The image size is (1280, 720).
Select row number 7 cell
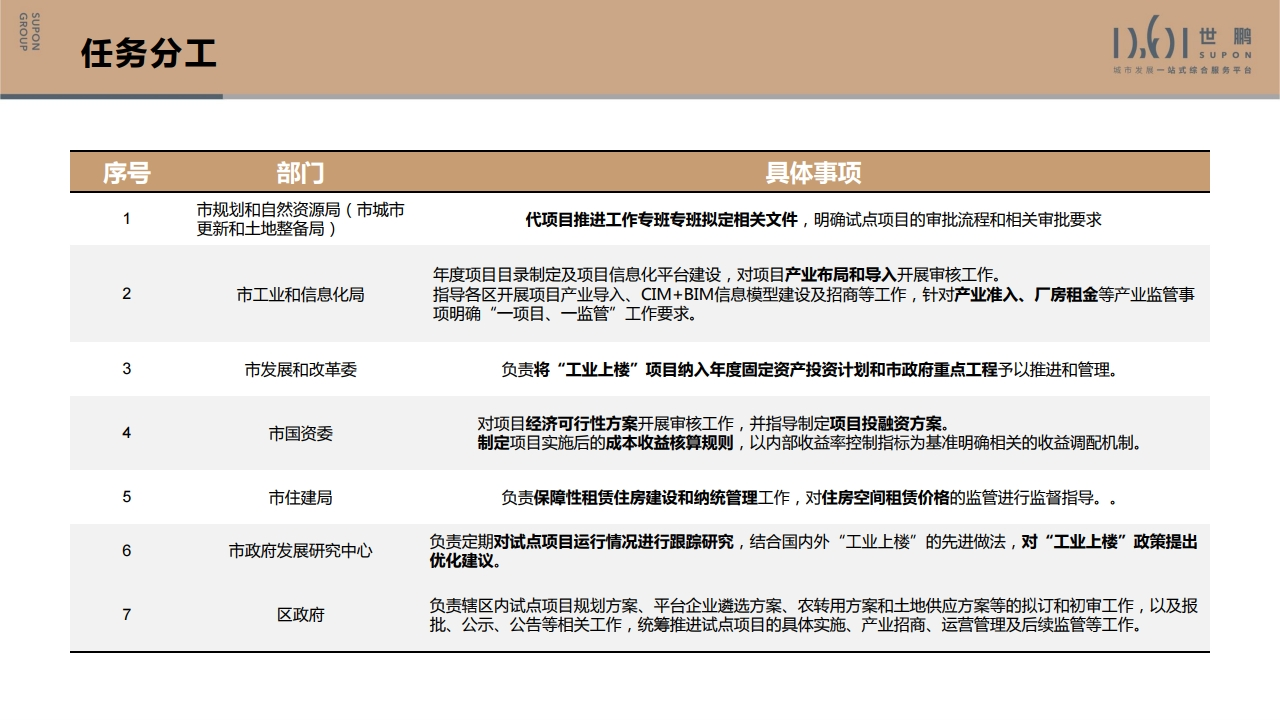(127, 615)
